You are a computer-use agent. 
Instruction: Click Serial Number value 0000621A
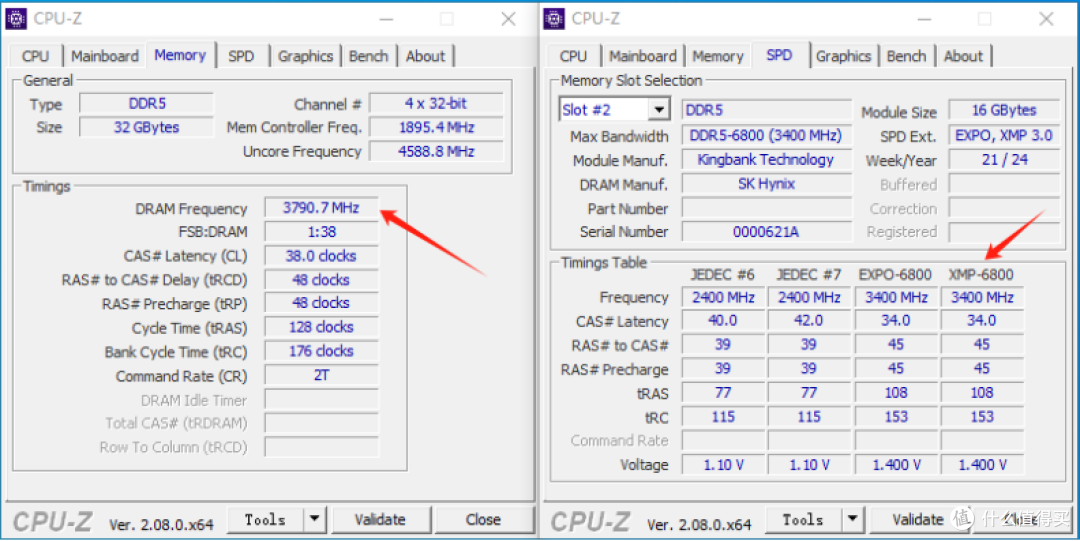pyautogui.click(x=767, y=232)
